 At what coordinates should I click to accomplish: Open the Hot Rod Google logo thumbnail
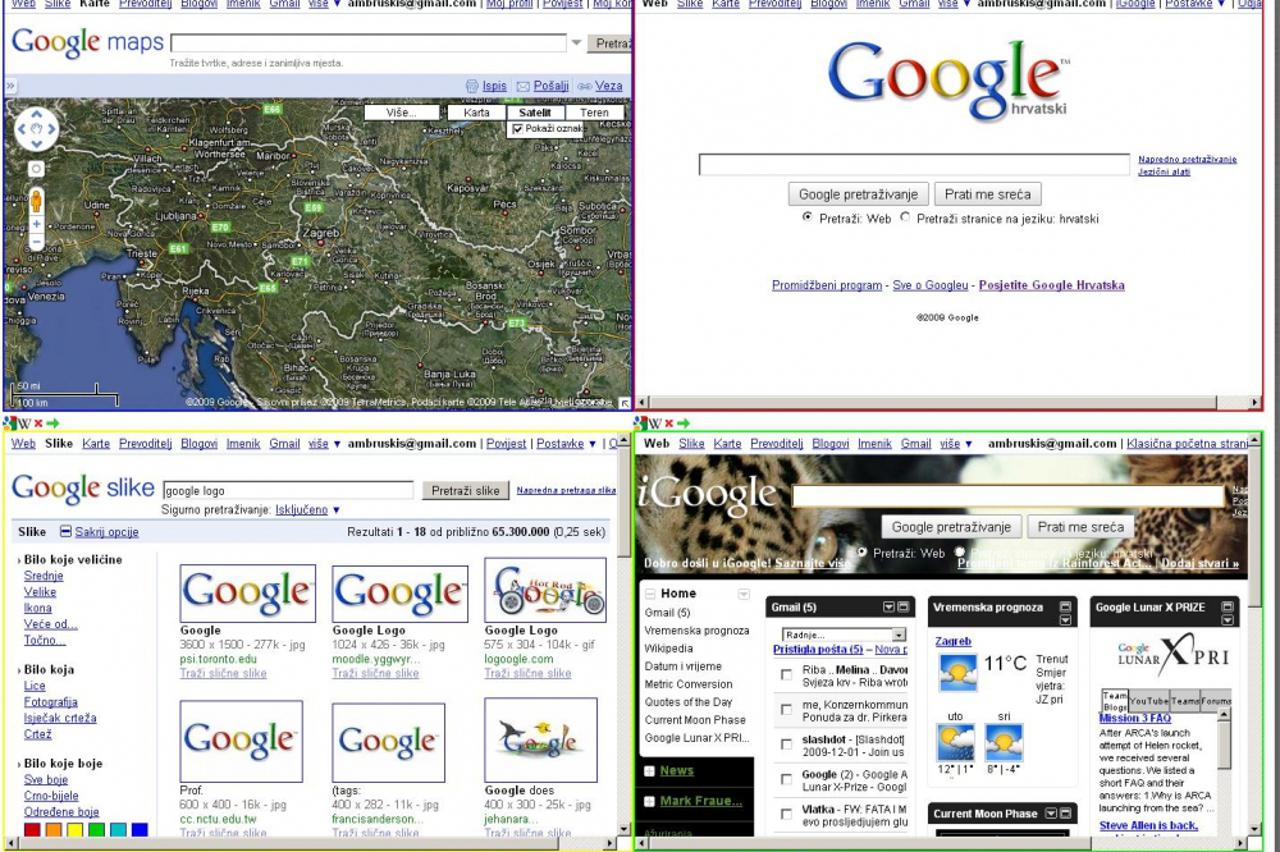click(545, 590)
